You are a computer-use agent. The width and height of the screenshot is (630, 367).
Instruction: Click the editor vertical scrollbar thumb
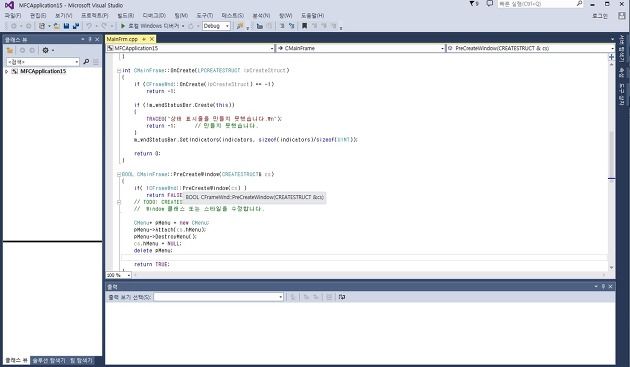(x=611, y=154)
